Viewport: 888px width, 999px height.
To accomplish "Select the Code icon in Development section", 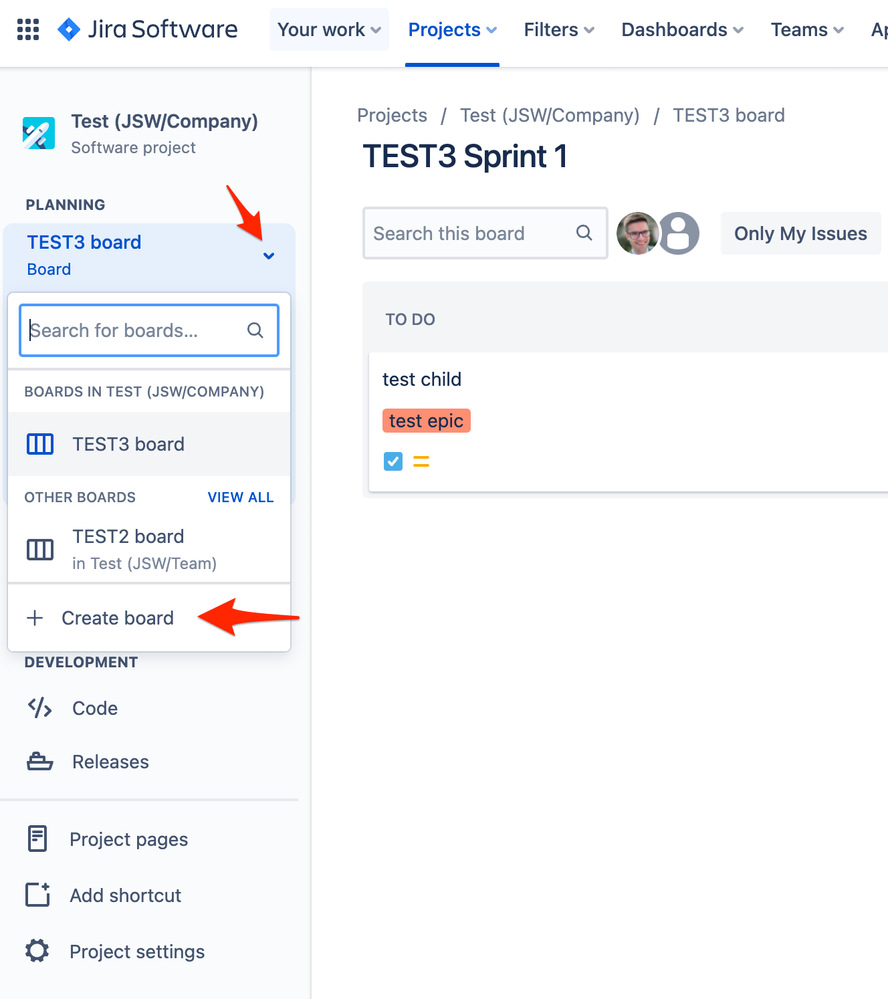I will pyautogui.click(x=38, y=708).
